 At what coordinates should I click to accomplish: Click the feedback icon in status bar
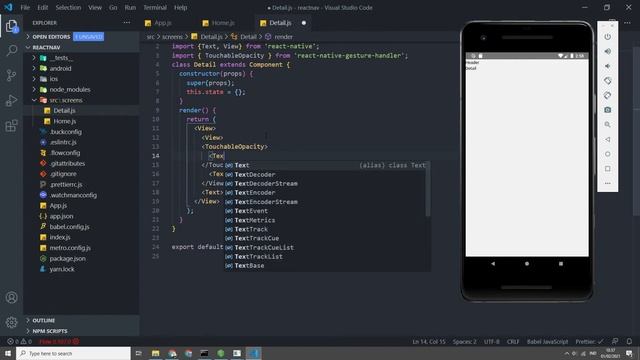click(x=615, y=341)
